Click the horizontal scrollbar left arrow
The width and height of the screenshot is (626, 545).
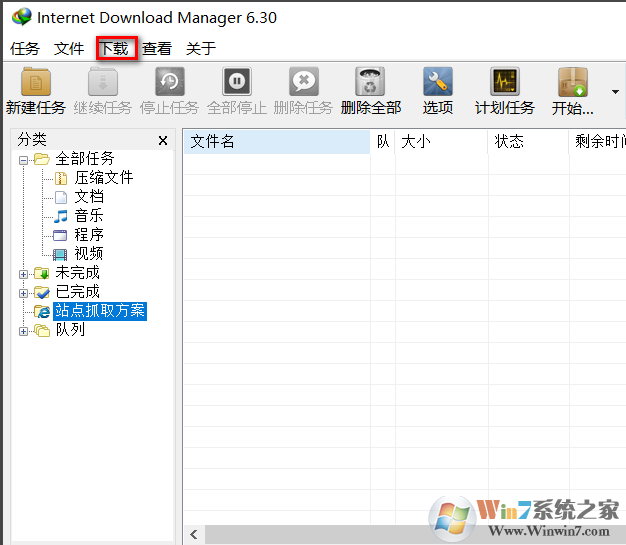tap(194, 535)
